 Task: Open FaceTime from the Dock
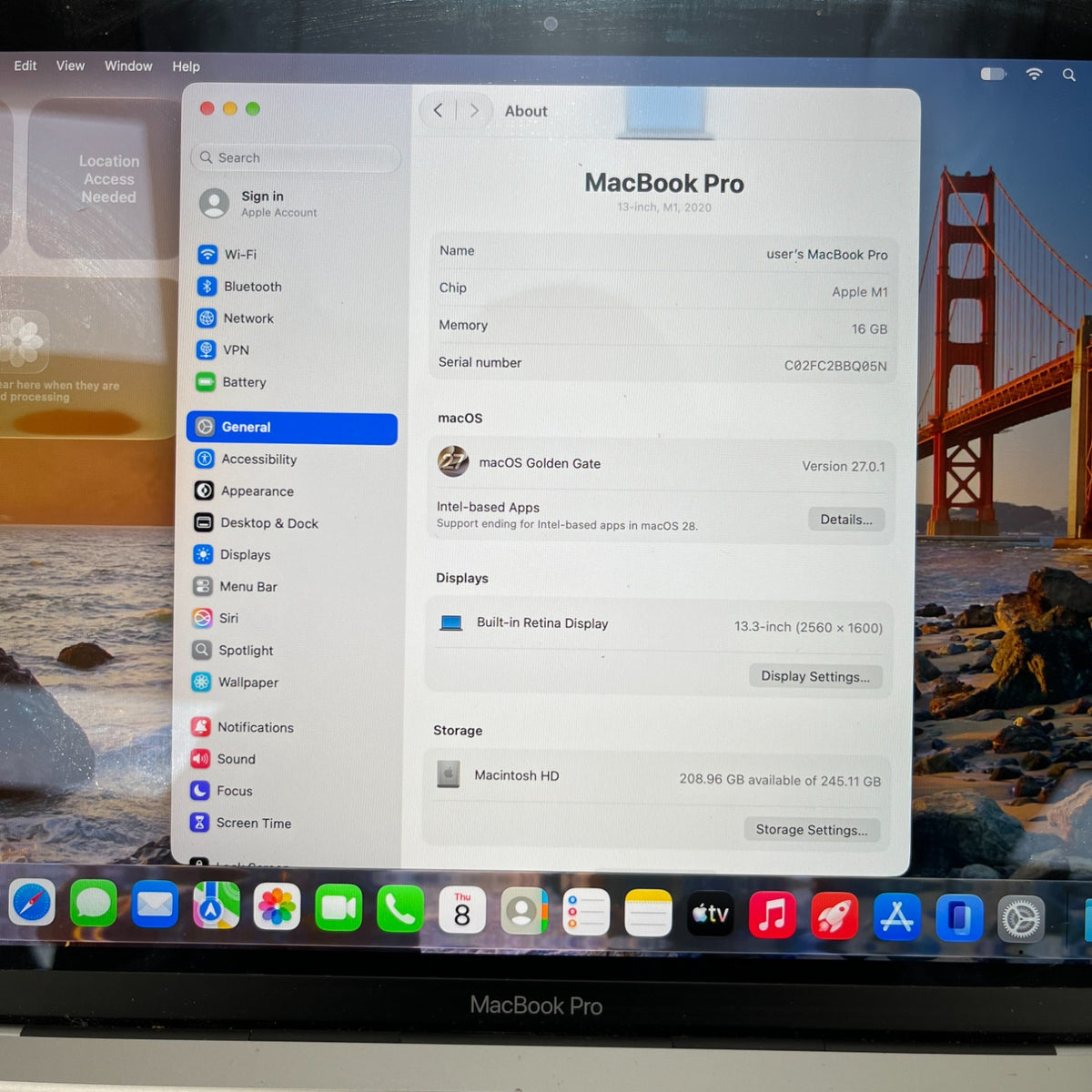pos(339,909)
